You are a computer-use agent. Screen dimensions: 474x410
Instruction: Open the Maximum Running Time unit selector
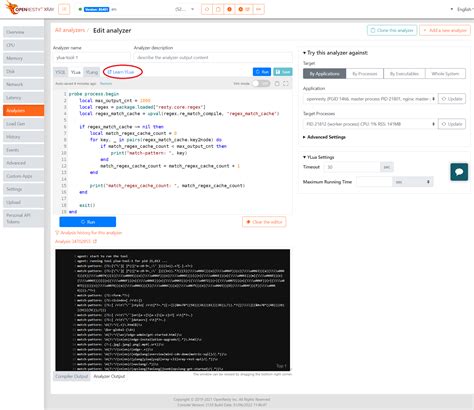[413, 182]
